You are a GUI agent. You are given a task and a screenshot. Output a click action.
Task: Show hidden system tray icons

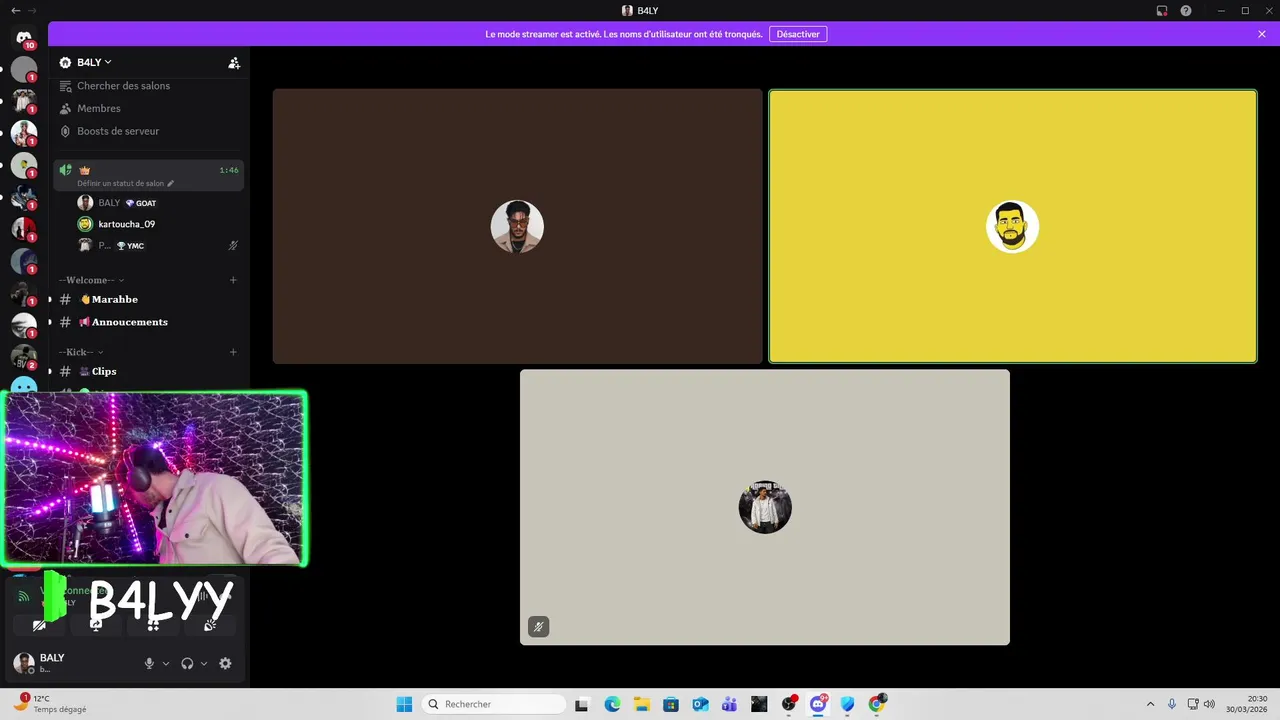[x=1150, y=704]
